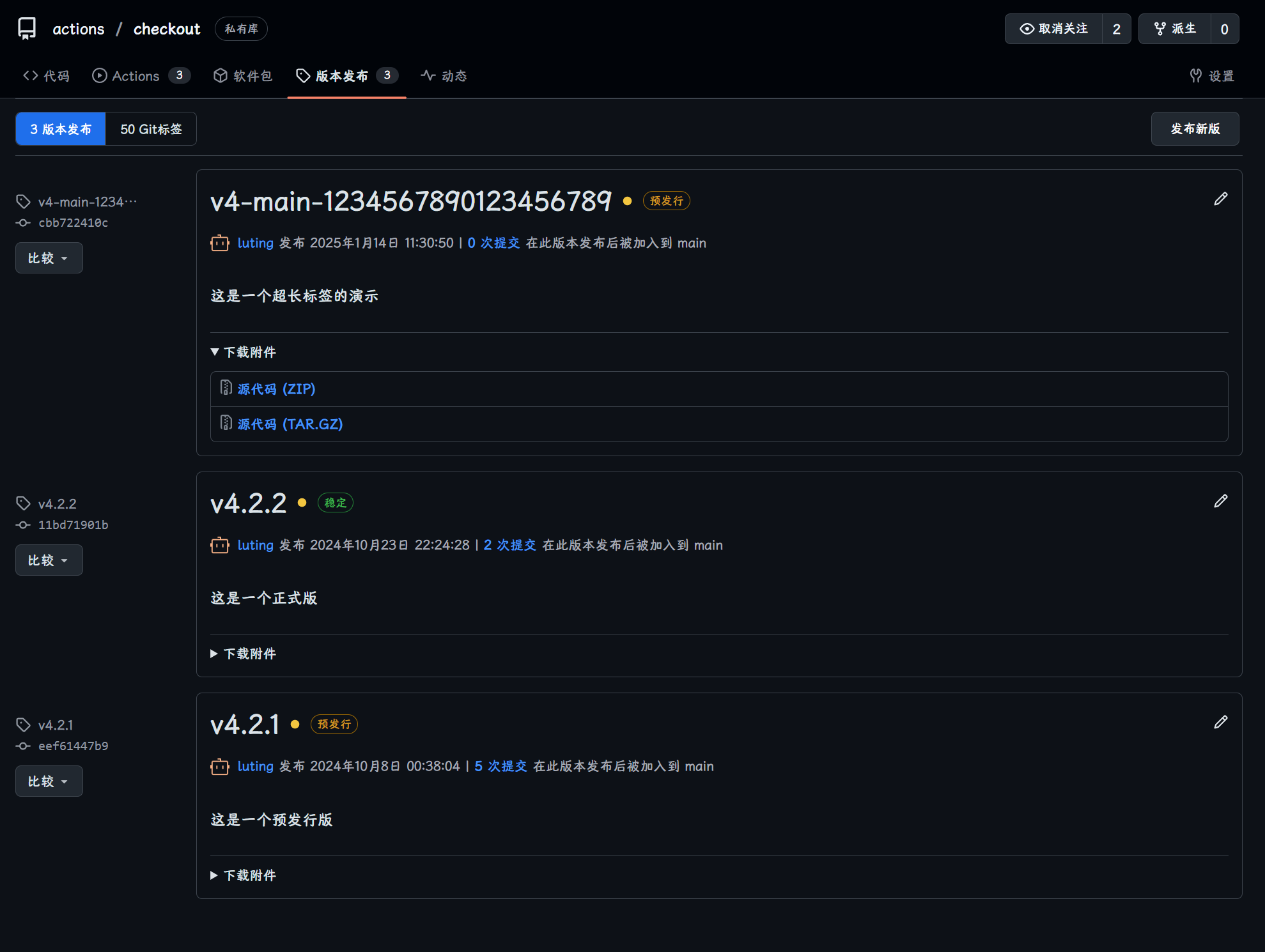Collapse 下载附件 on the v4-main release
This screenshot has height=952, width=1265.
[x=243, y=352]
